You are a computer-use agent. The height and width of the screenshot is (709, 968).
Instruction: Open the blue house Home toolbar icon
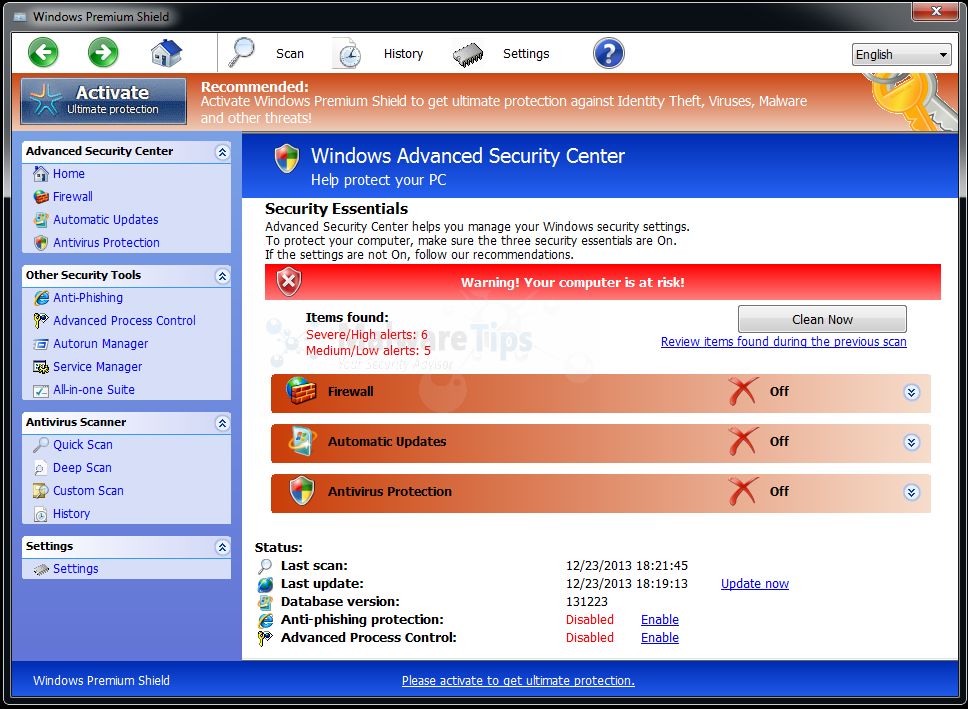(x=167, y=52)
